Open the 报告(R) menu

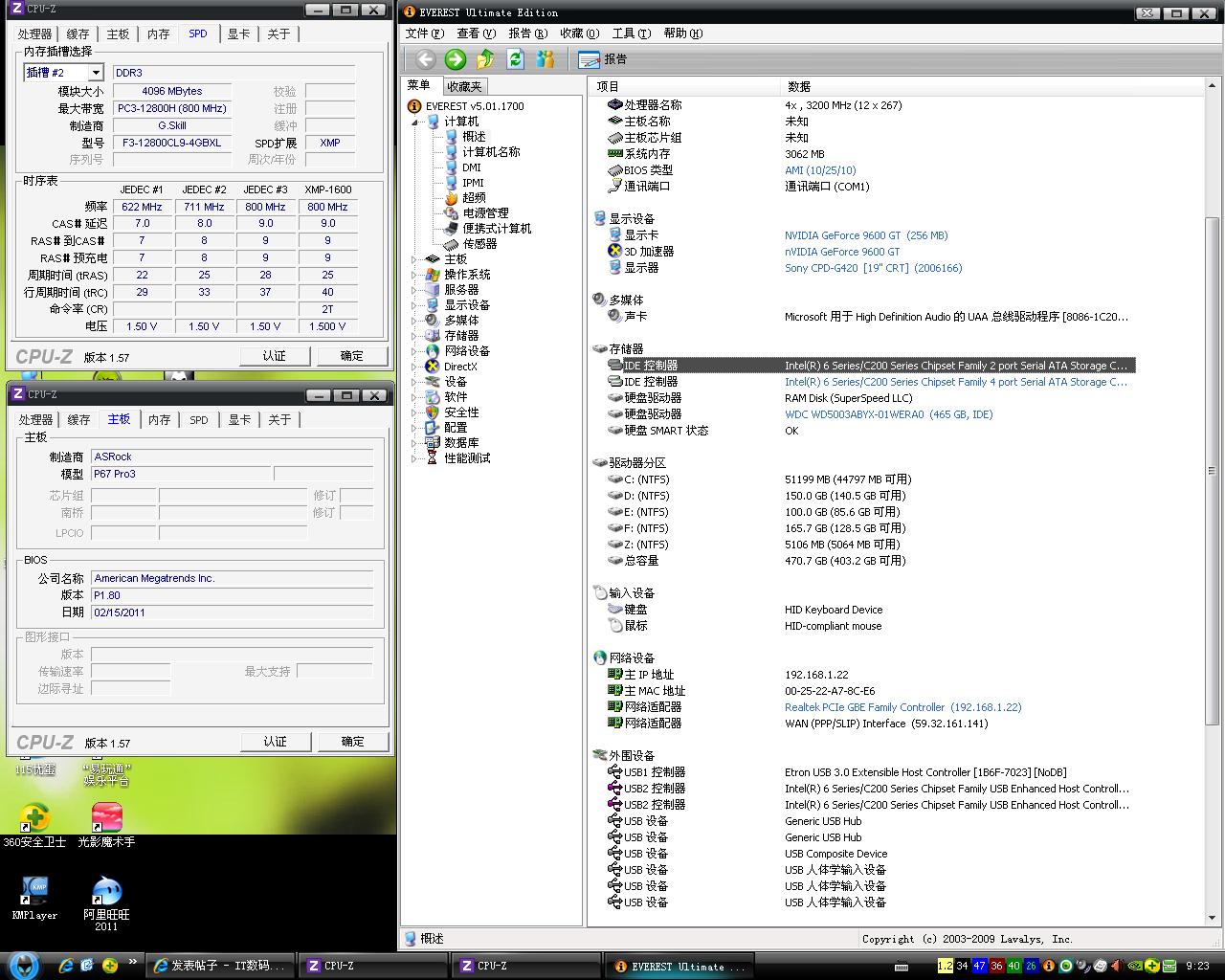click(x=527, y=33)
